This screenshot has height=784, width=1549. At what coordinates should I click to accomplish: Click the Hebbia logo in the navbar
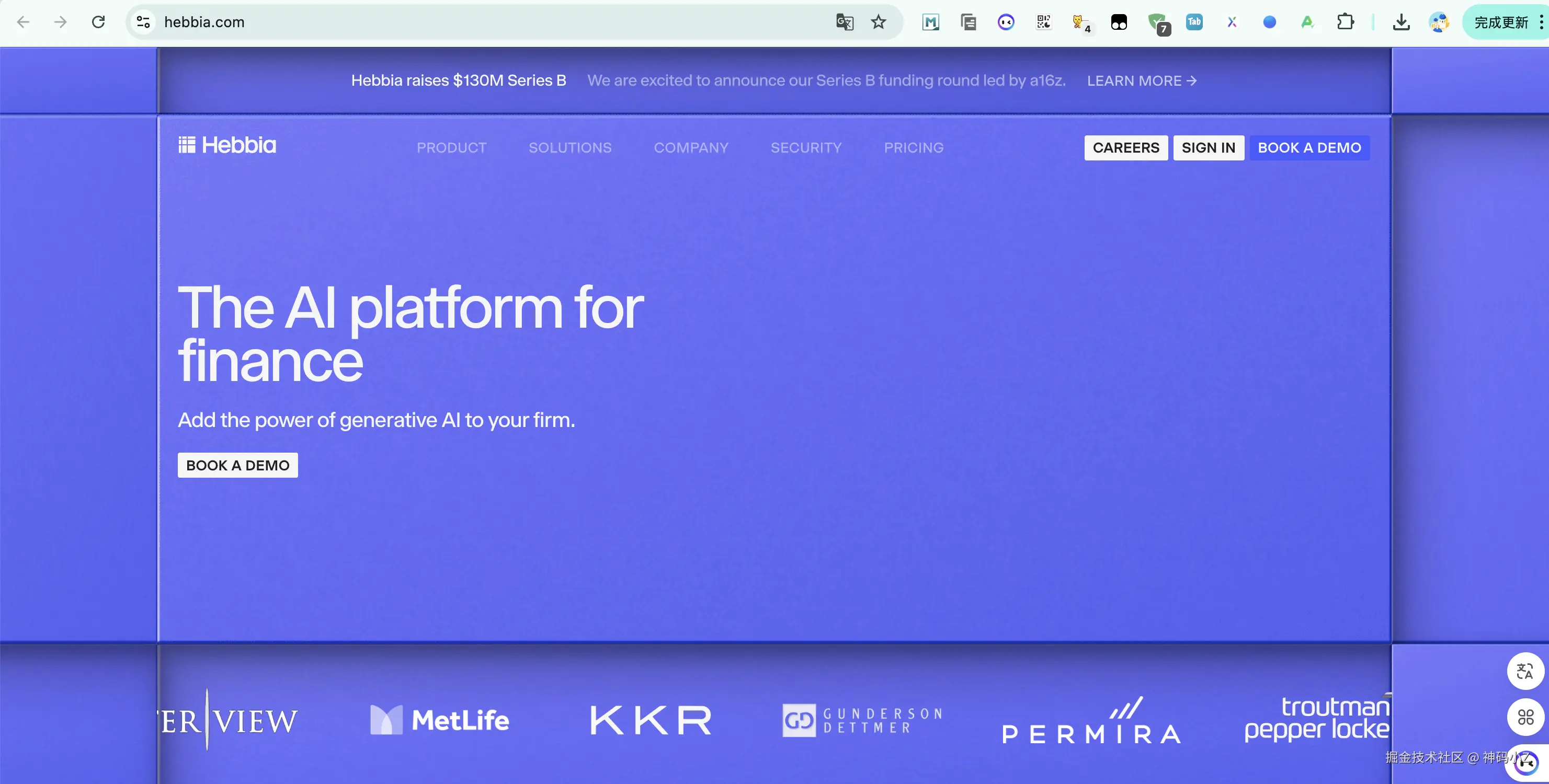(x=227, y=145)
